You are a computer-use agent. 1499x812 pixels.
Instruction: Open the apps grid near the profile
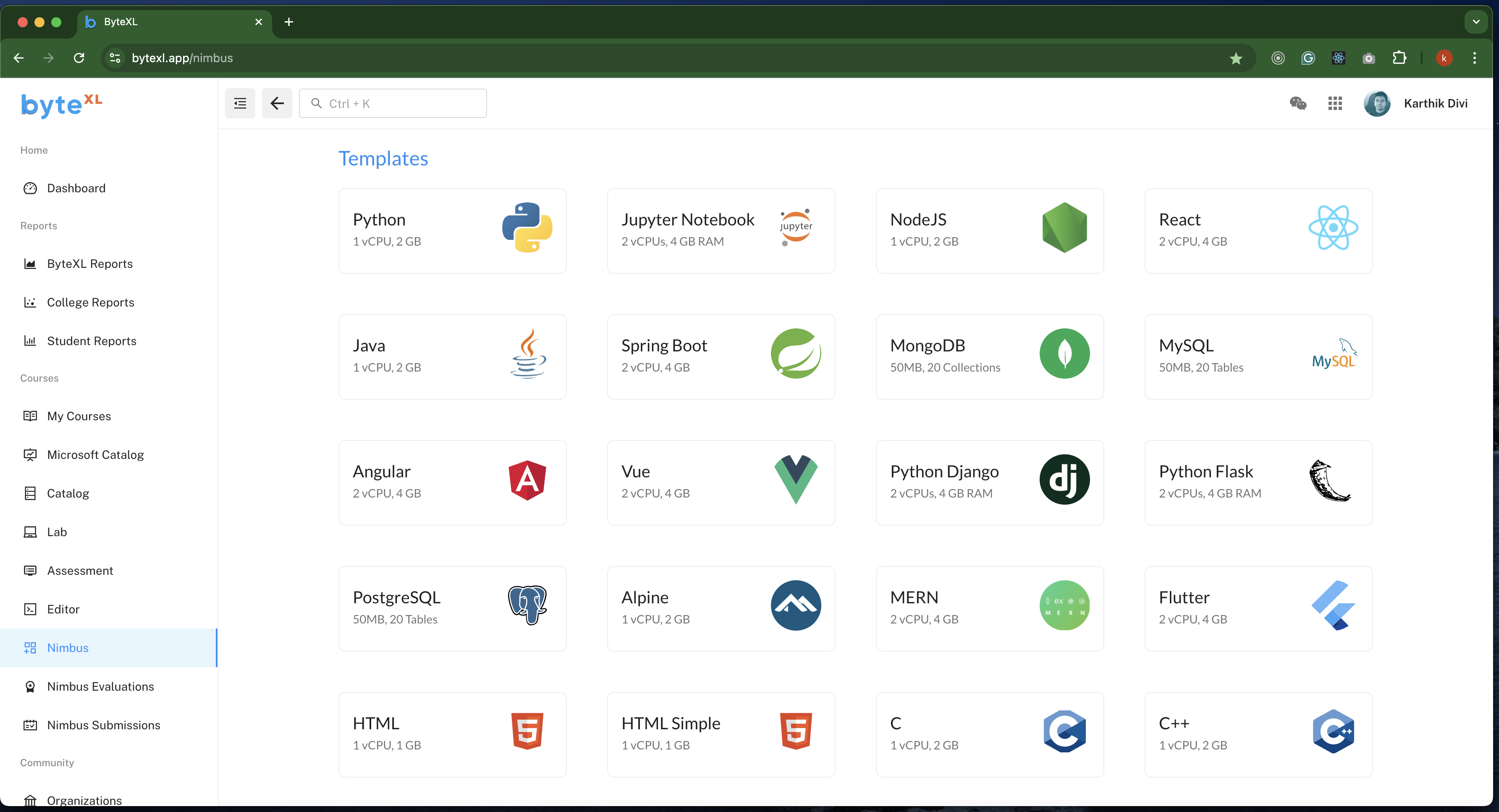[x=1335, y=103]
